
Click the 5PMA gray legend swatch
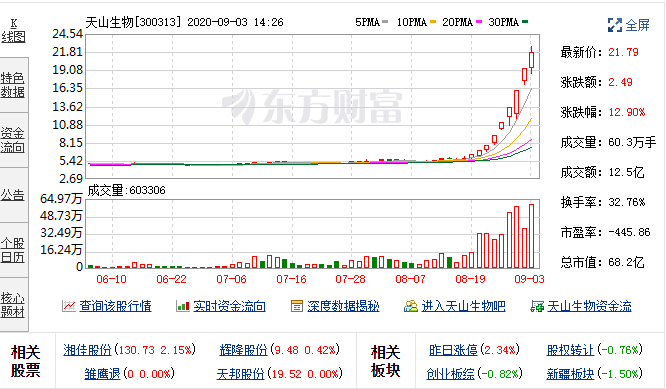pyautogui.click(x=385, y=22)
